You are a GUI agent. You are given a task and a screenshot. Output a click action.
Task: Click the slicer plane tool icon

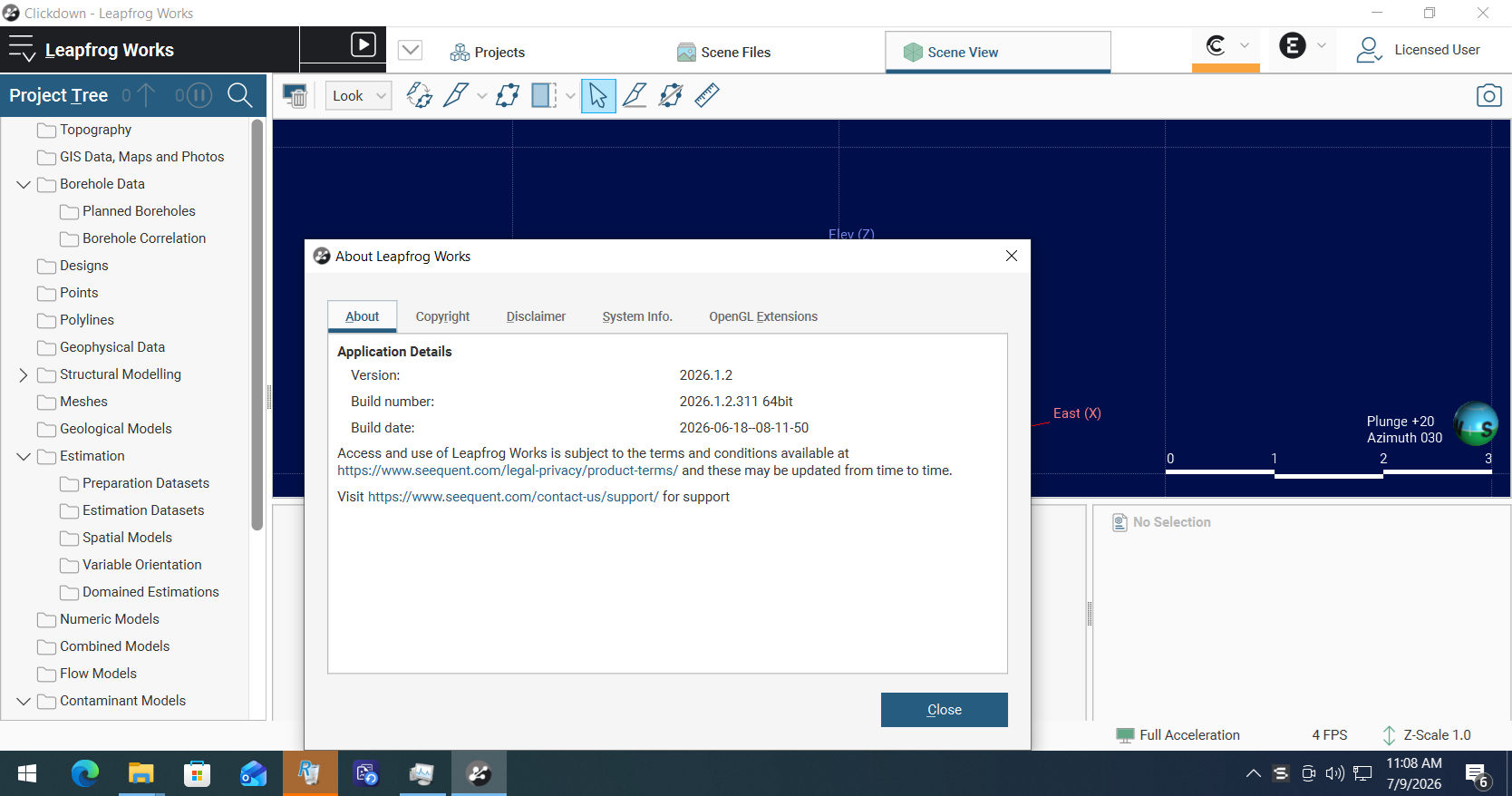[544, 95]
